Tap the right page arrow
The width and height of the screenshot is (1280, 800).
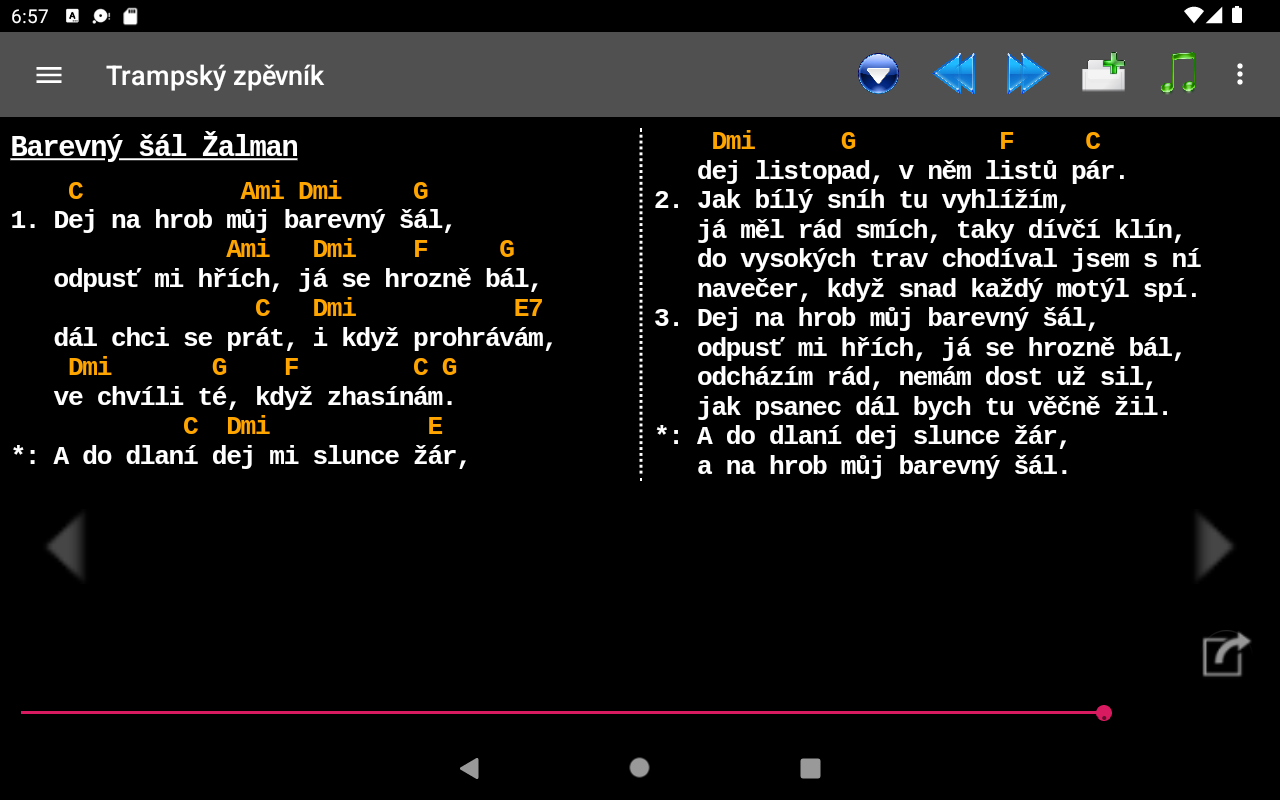point(1214,546)
